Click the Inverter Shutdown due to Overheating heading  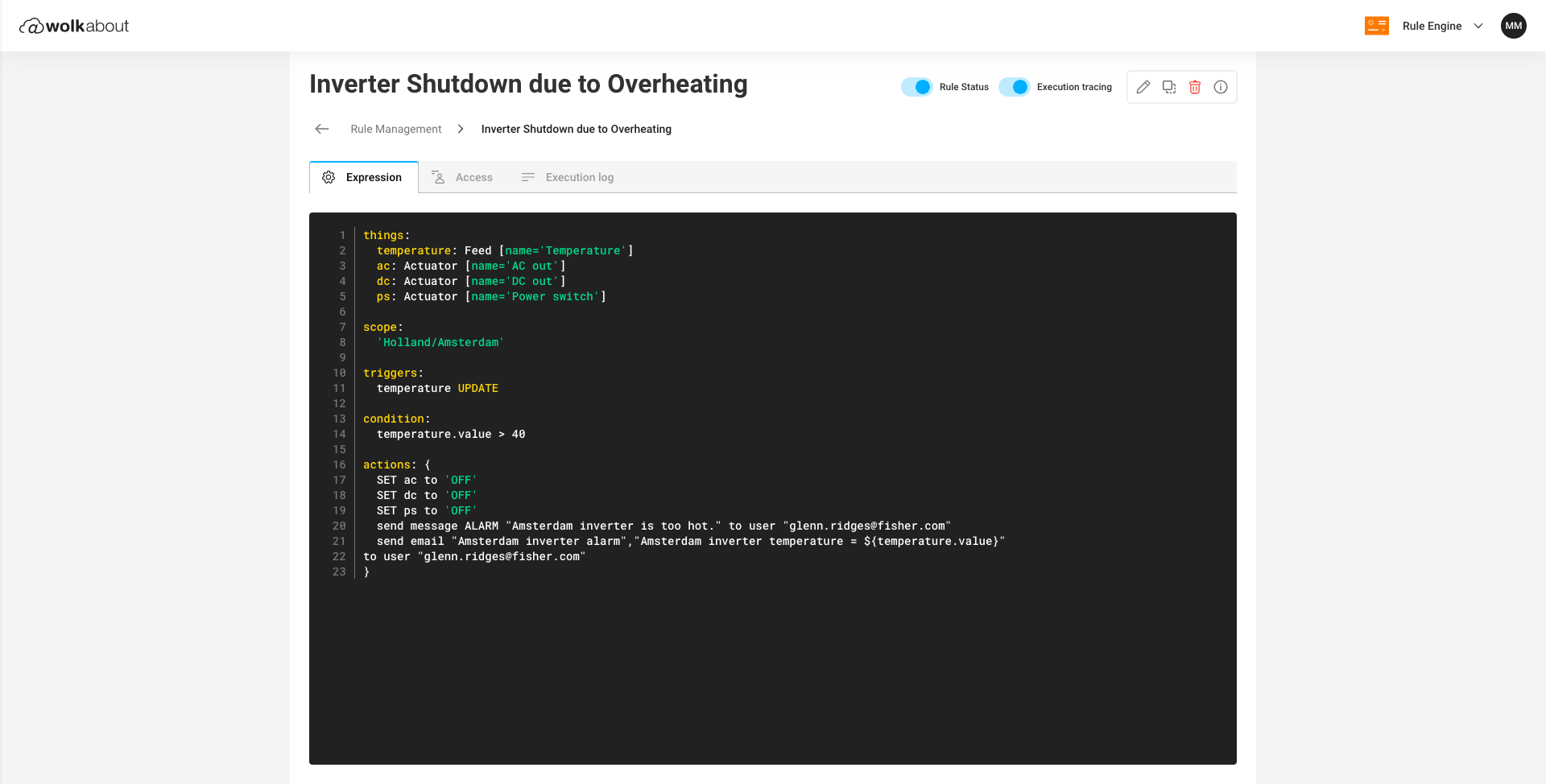[x=528, y=84]
